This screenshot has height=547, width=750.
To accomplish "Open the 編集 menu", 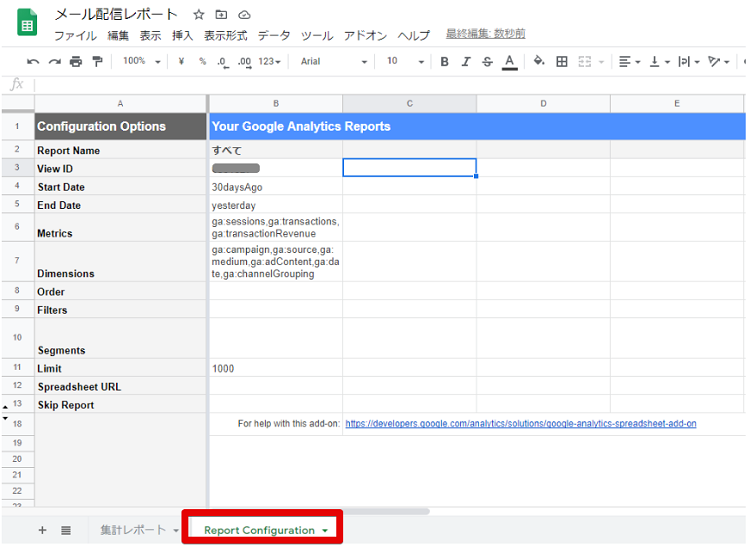I will click(118, 36).
